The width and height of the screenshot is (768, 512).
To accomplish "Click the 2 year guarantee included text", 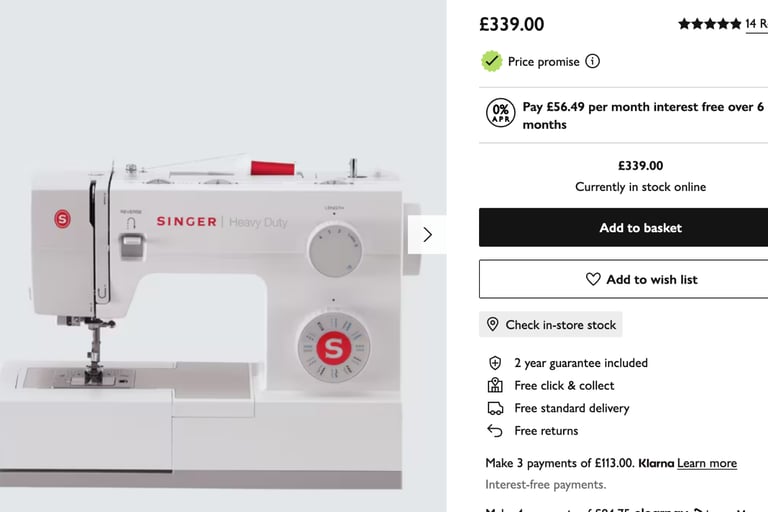I will (581, 363).
